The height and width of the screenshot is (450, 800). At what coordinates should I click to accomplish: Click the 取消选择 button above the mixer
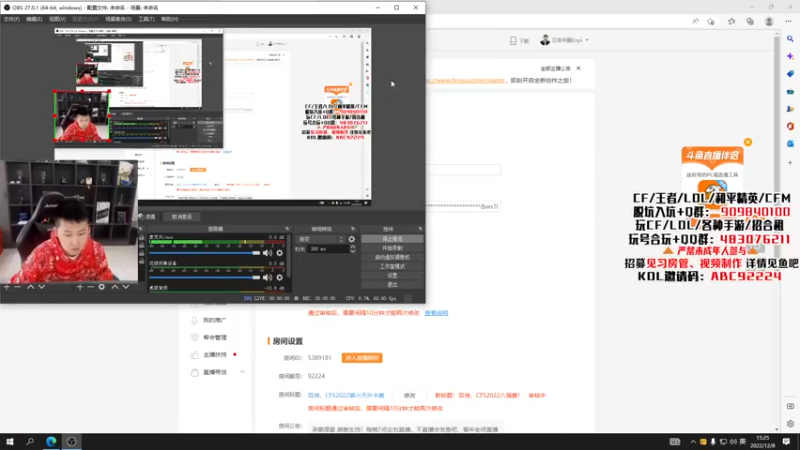coord(182,217)
